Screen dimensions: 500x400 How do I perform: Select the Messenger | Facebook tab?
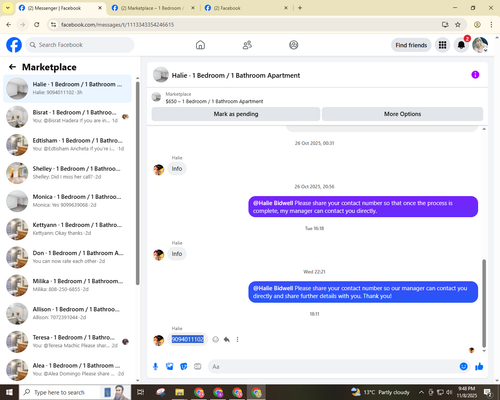click(x=60, y=8)
